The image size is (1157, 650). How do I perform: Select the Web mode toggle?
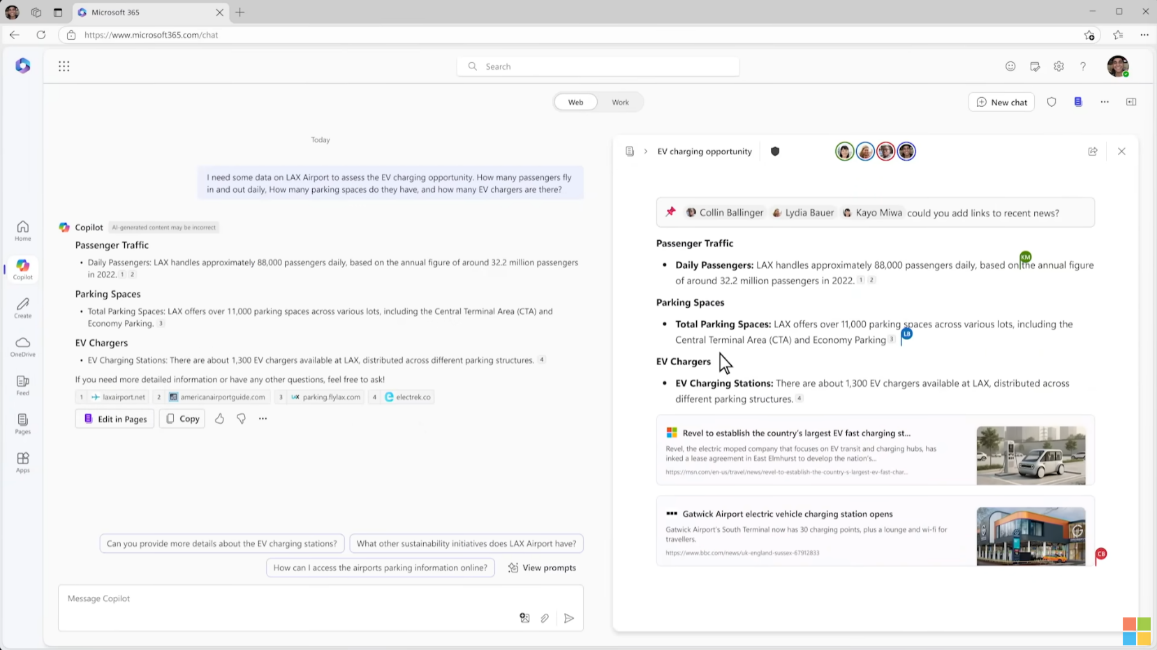(576, 102)
